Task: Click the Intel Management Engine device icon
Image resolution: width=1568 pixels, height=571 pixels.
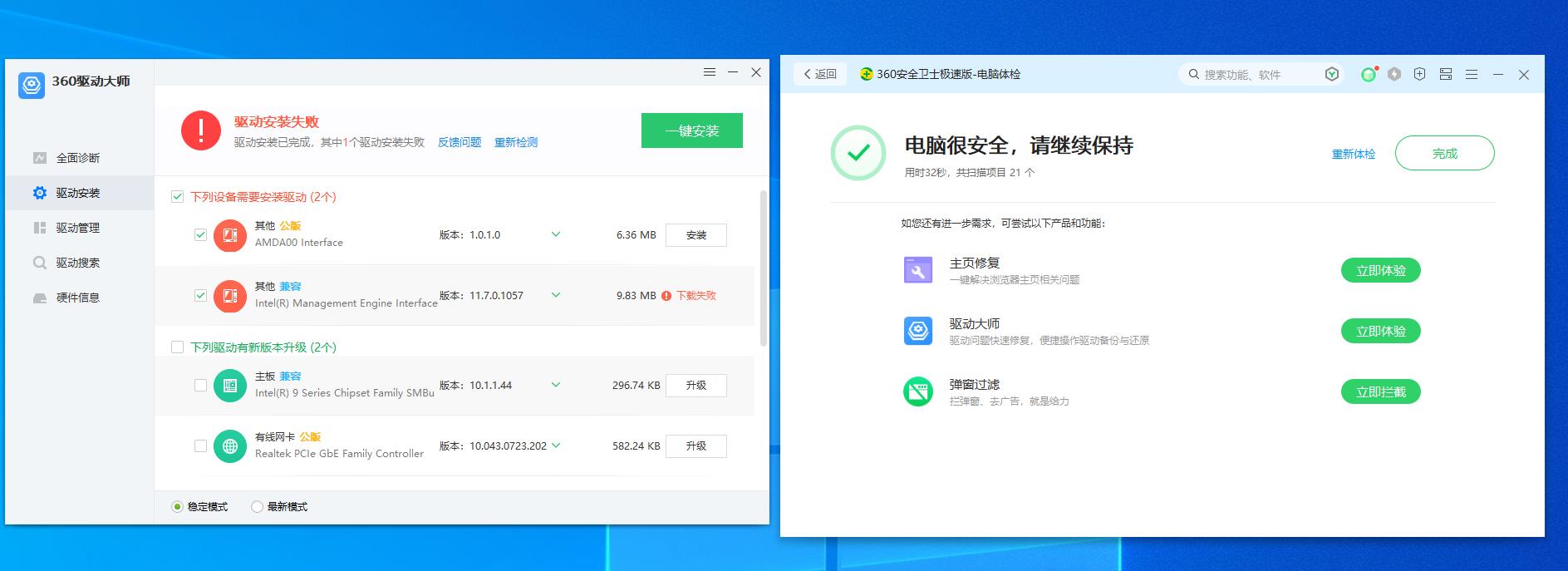Action: point(230,297)
